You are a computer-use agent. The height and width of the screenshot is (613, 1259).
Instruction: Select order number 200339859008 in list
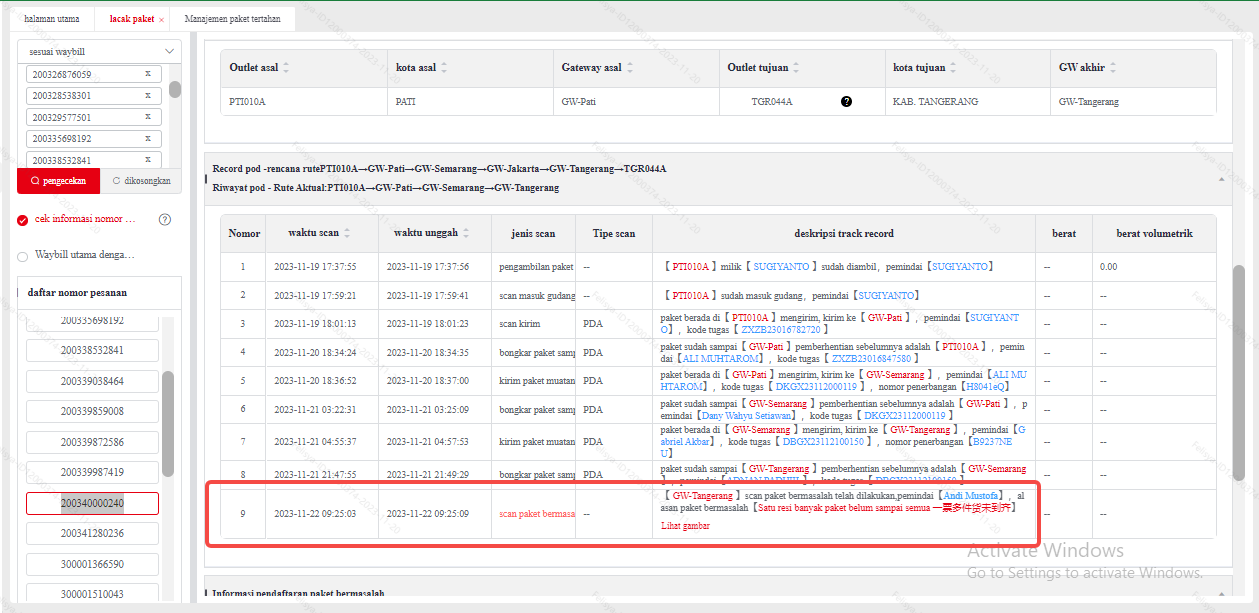(x=92, y=411)
